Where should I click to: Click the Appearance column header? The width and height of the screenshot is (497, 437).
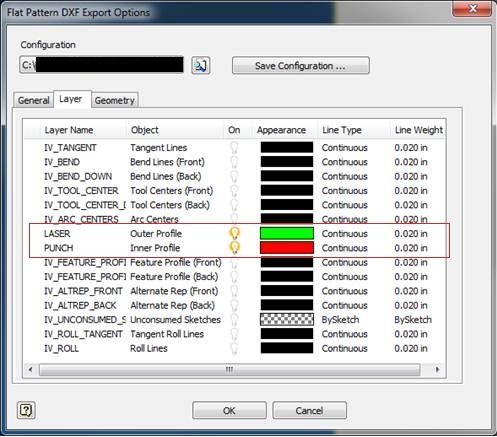284,130
